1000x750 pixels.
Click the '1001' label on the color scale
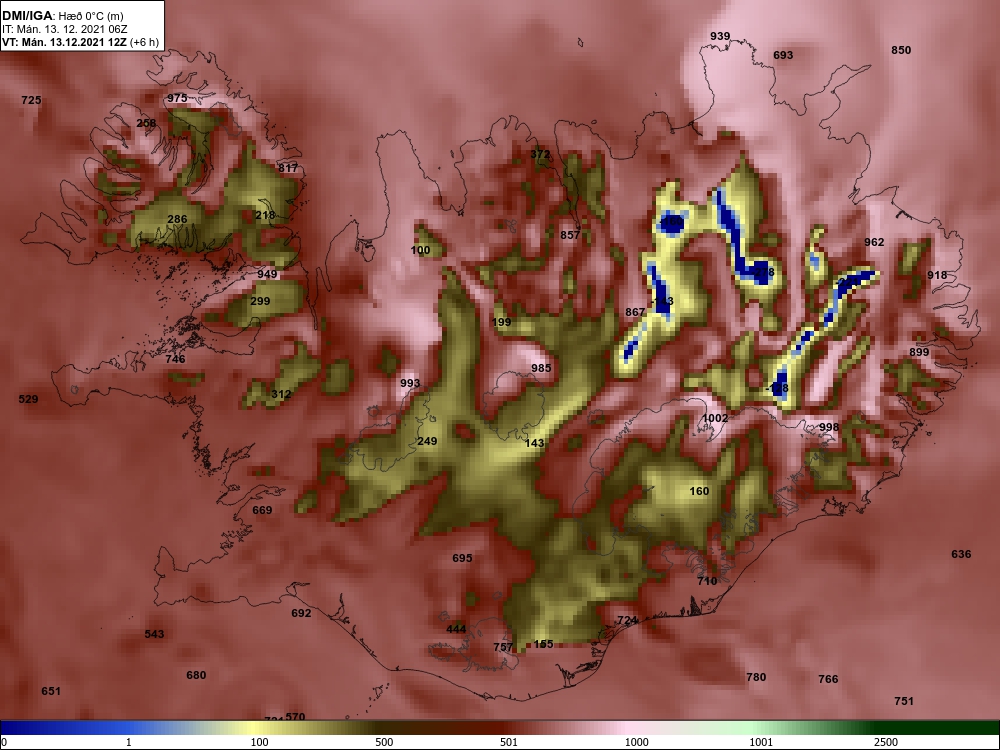(x=761, y=742)
